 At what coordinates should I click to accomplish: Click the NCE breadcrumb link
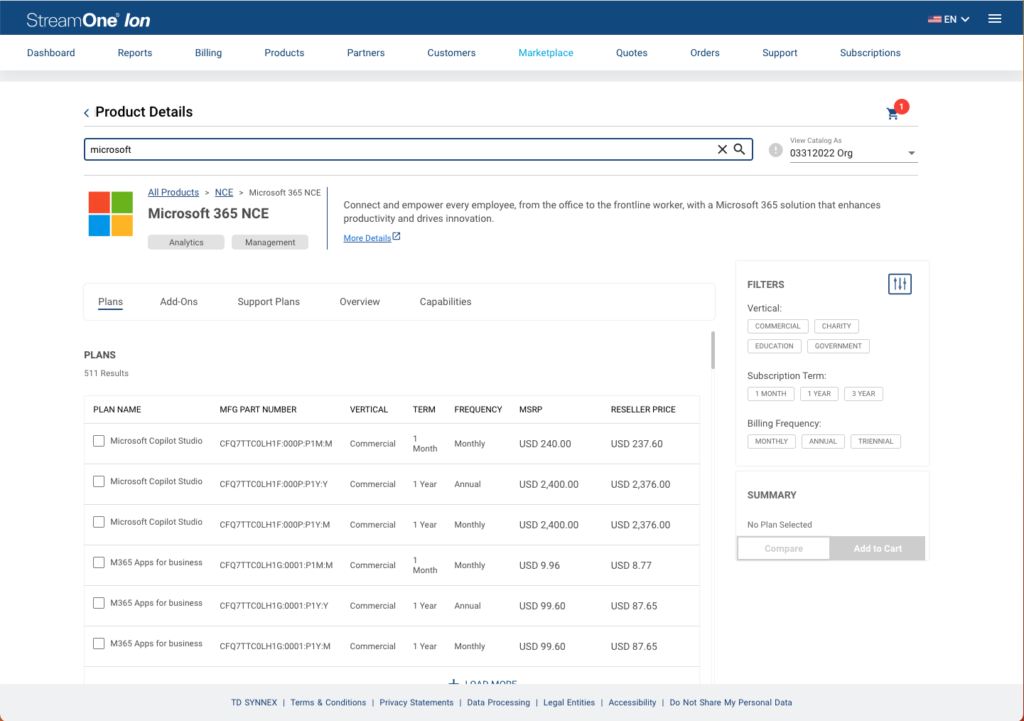coord(224,193)
